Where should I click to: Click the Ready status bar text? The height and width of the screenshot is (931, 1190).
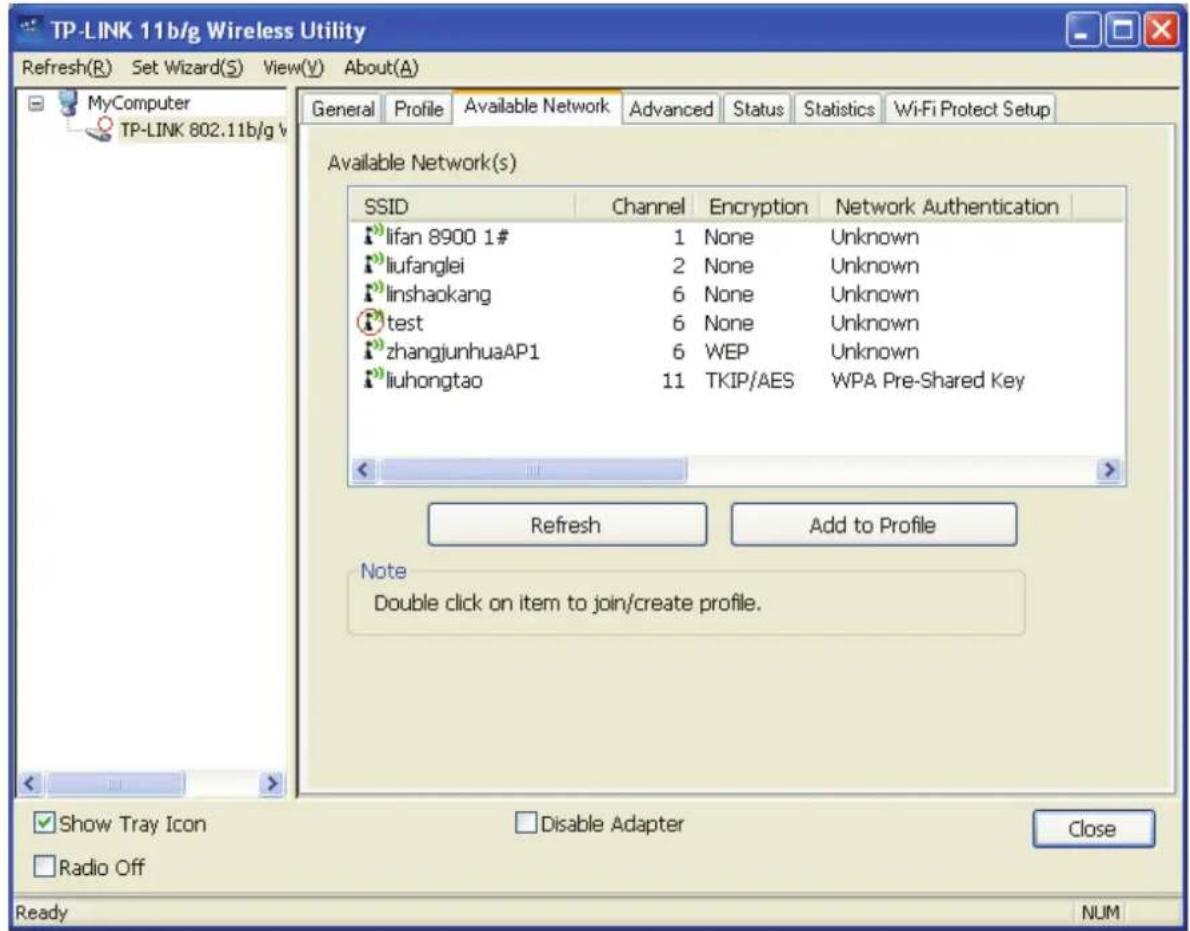pos(42,912)
